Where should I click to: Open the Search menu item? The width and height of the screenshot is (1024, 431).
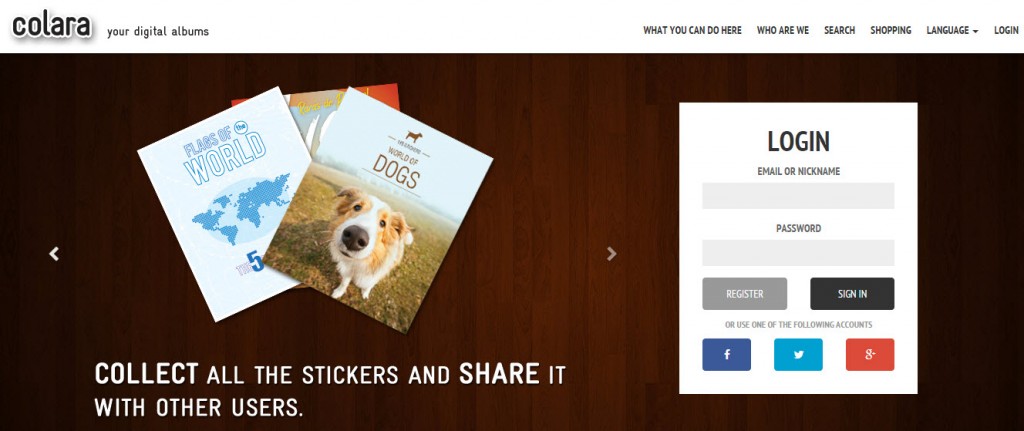(x=839, y=31)
